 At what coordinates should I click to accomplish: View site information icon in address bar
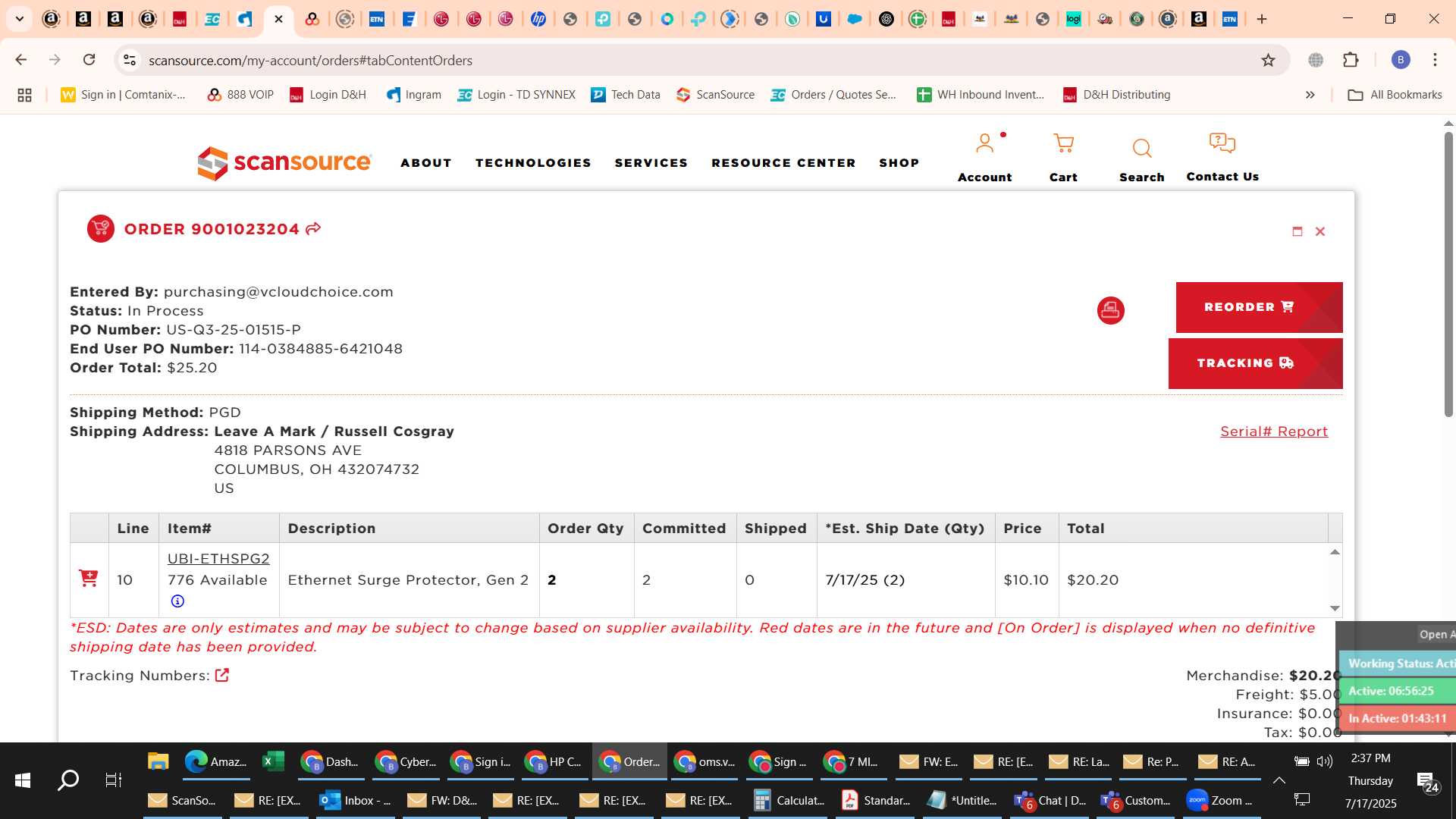click(130, 60)
